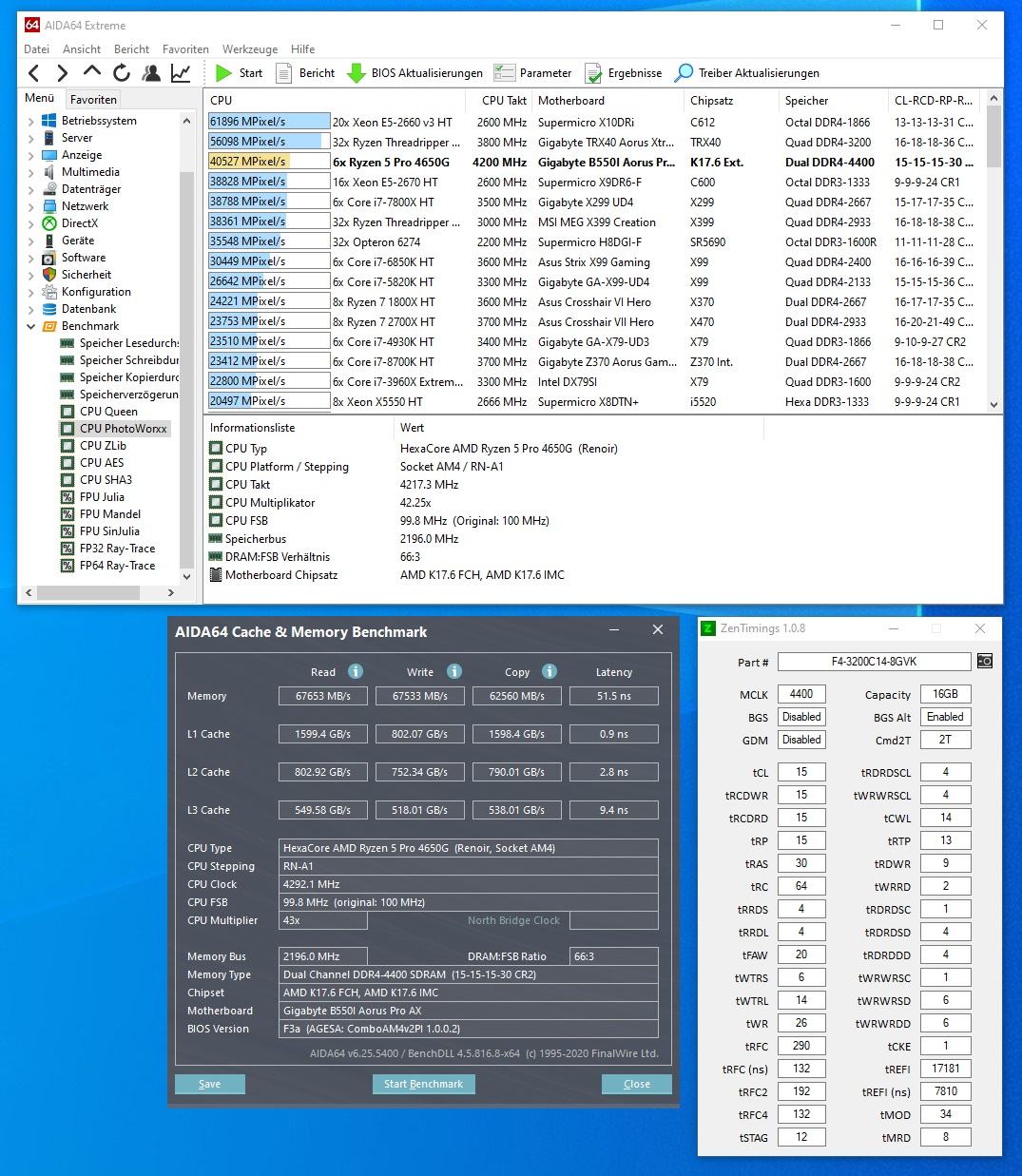1022x1176 pixels.
Task: Click Write info icon in benchmark window
Action: 454,671
